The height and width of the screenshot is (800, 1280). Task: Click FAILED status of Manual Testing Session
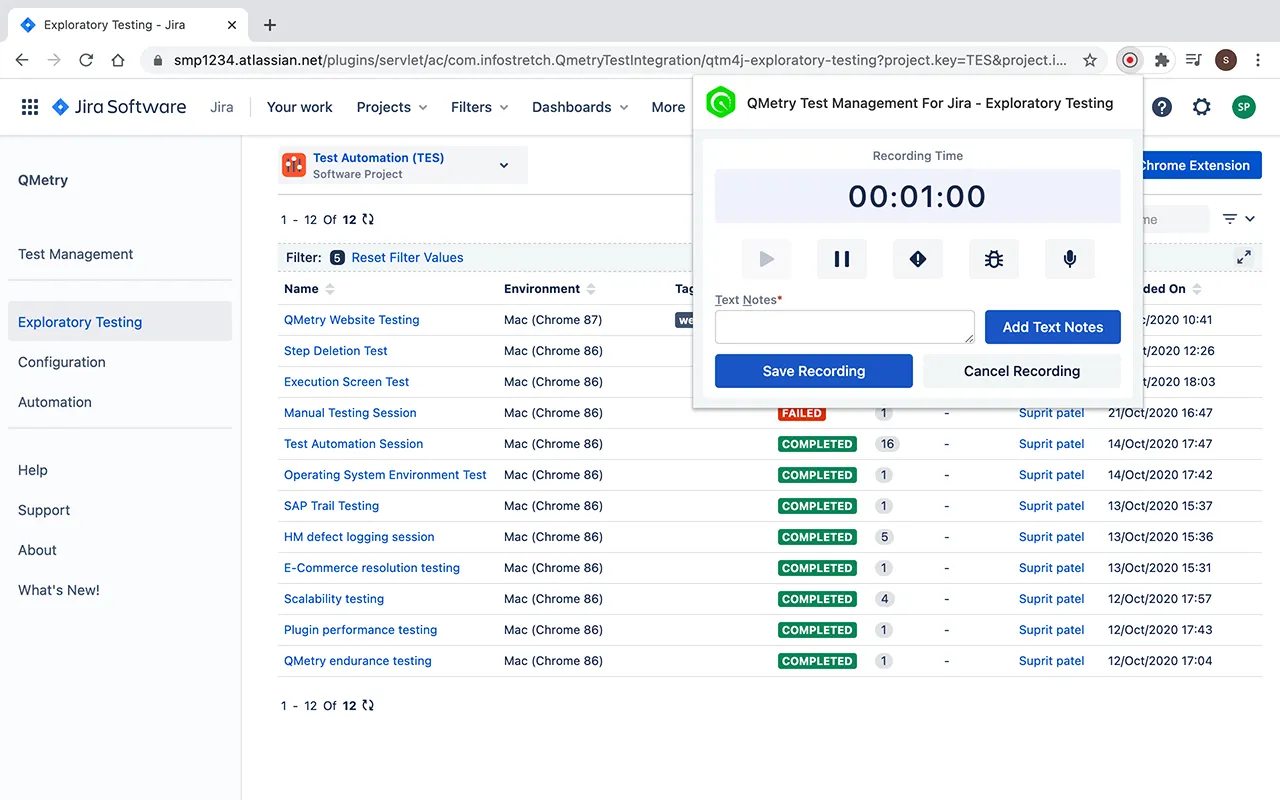click(802, 413)
